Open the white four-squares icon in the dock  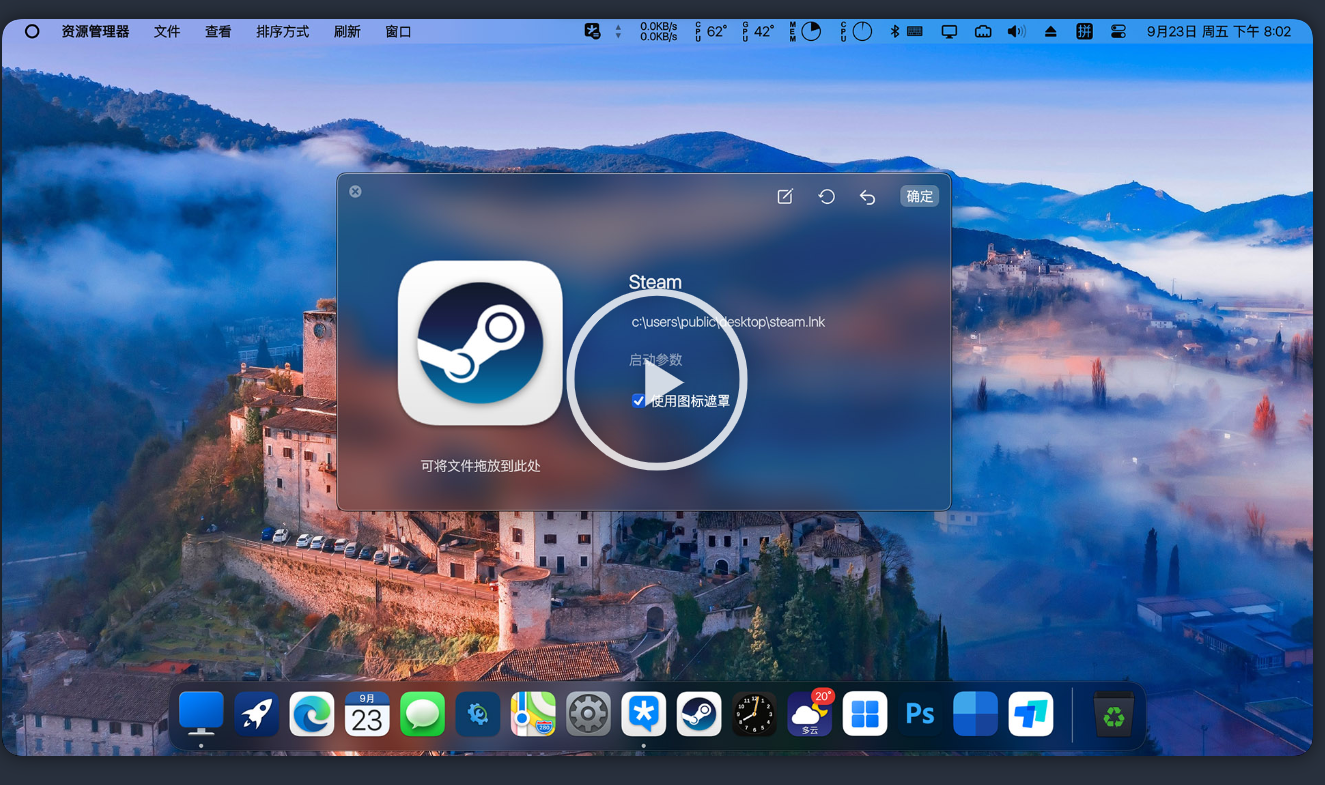(x=865, y=715)
